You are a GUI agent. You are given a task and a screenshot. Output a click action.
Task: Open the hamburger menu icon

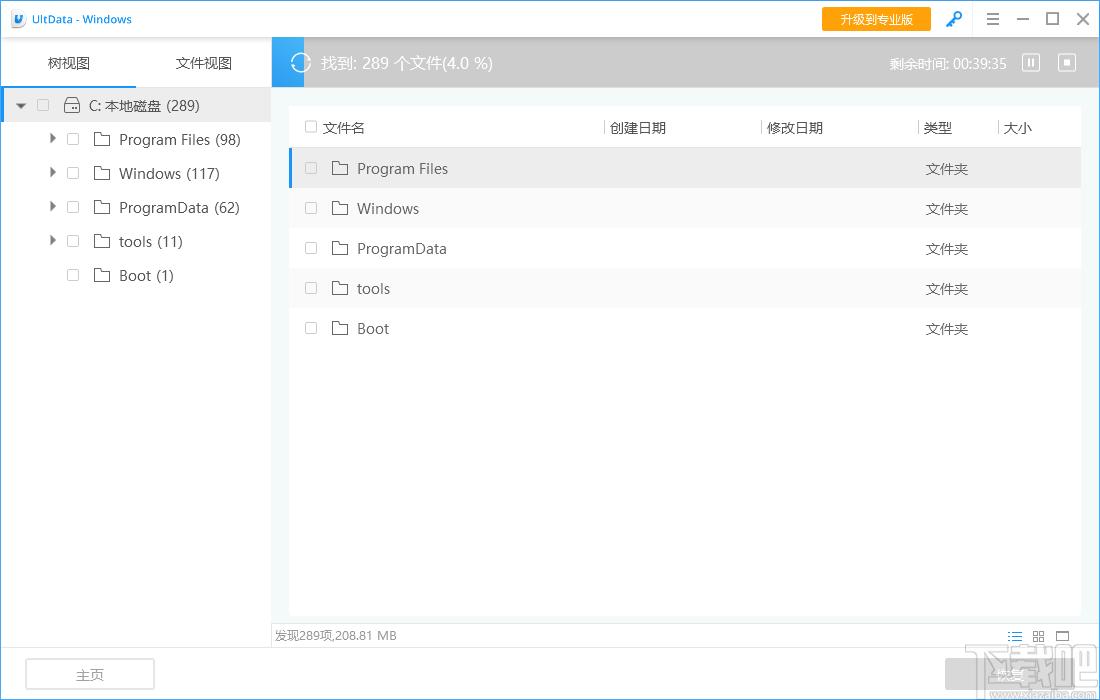pyautogui.click(x=993, y=19)
